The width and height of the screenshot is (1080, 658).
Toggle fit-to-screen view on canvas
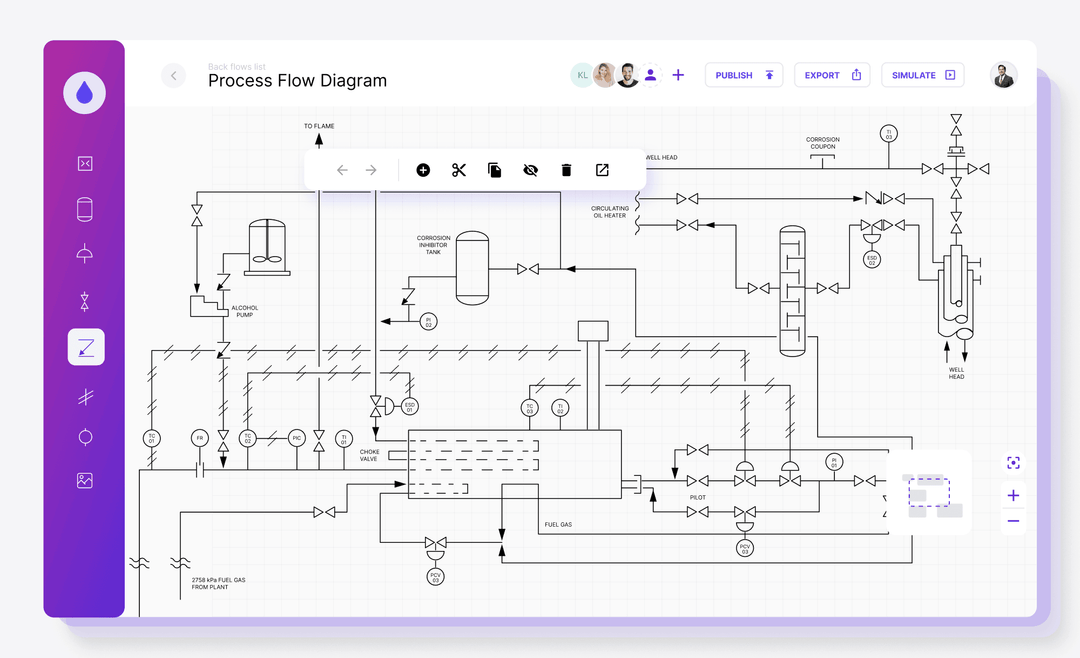tap(1013, 463)
